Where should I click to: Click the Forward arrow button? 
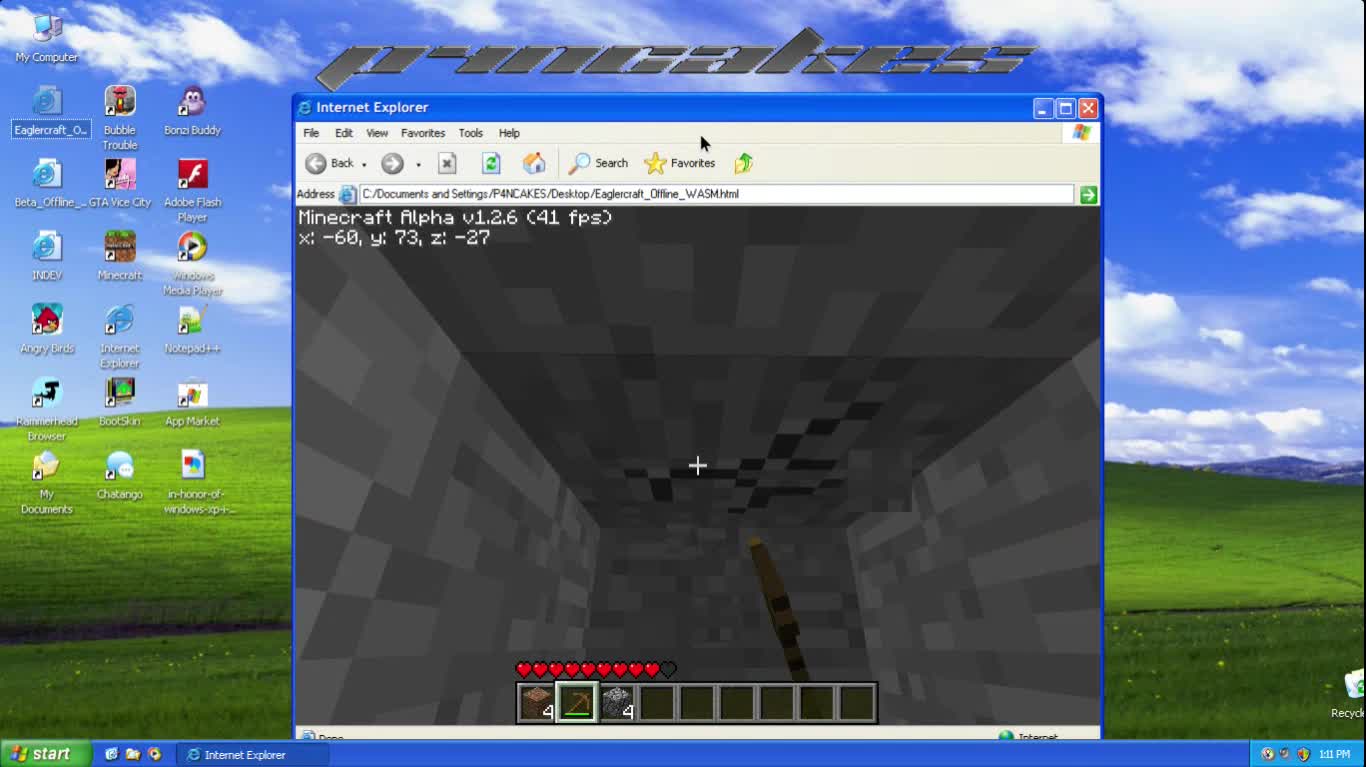point(392,163)
